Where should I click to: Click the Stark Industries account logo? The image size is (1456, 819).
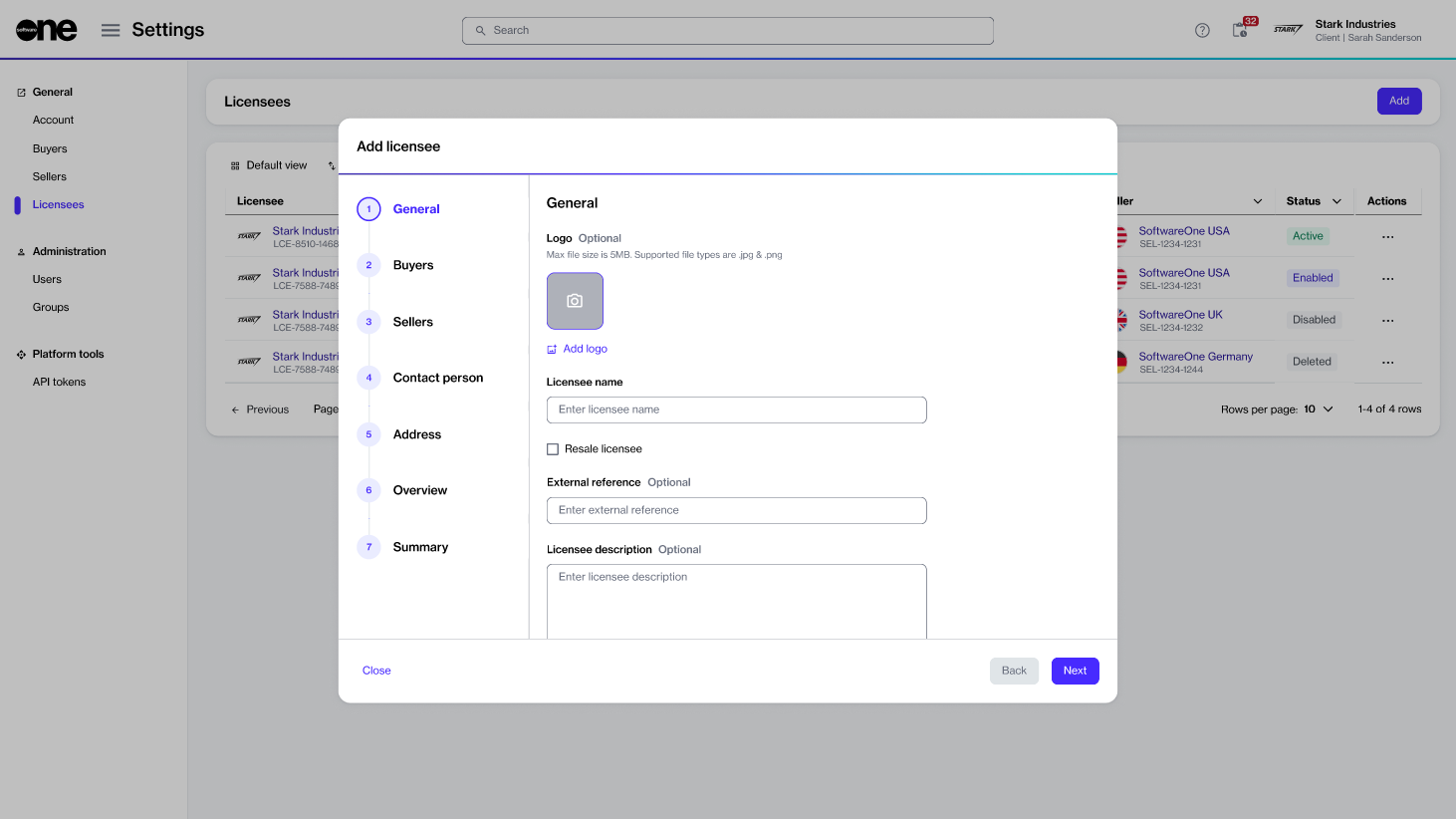tap(1288, 30)
